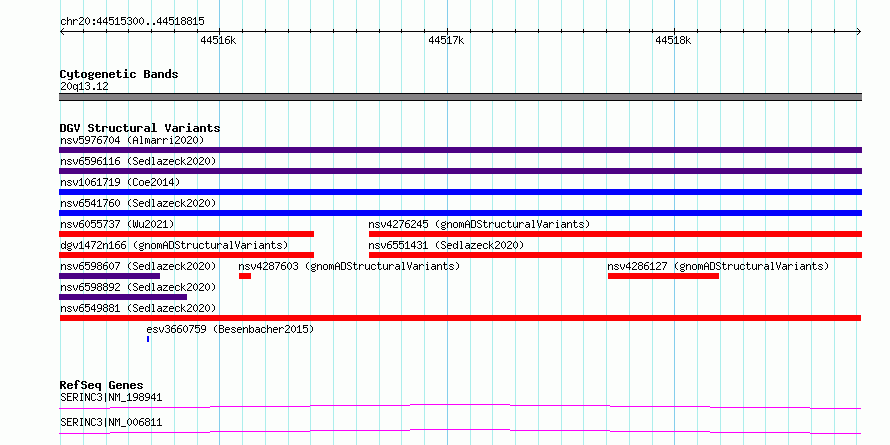Viewport: 890px width, 445px height.
Task: Open the RefSeq Genes track title
Action: [101, 385]
